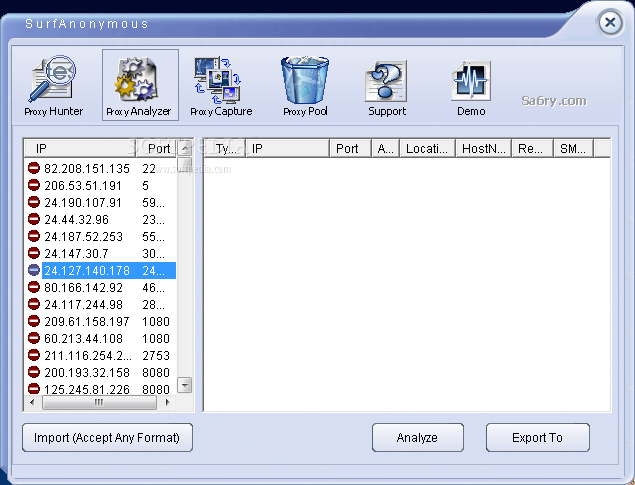Click the SM... column header
The height and width of the screenshot is (485, 635).
(573, 148)
